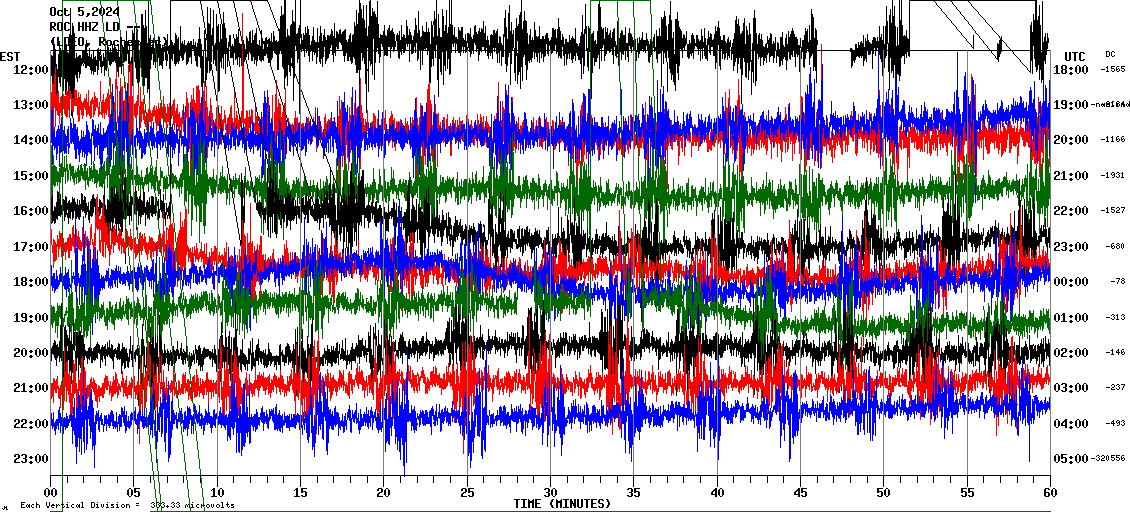Click the 45 minute axis marker
Viewport: 1130px width, 519px height.
pos(800,493)
